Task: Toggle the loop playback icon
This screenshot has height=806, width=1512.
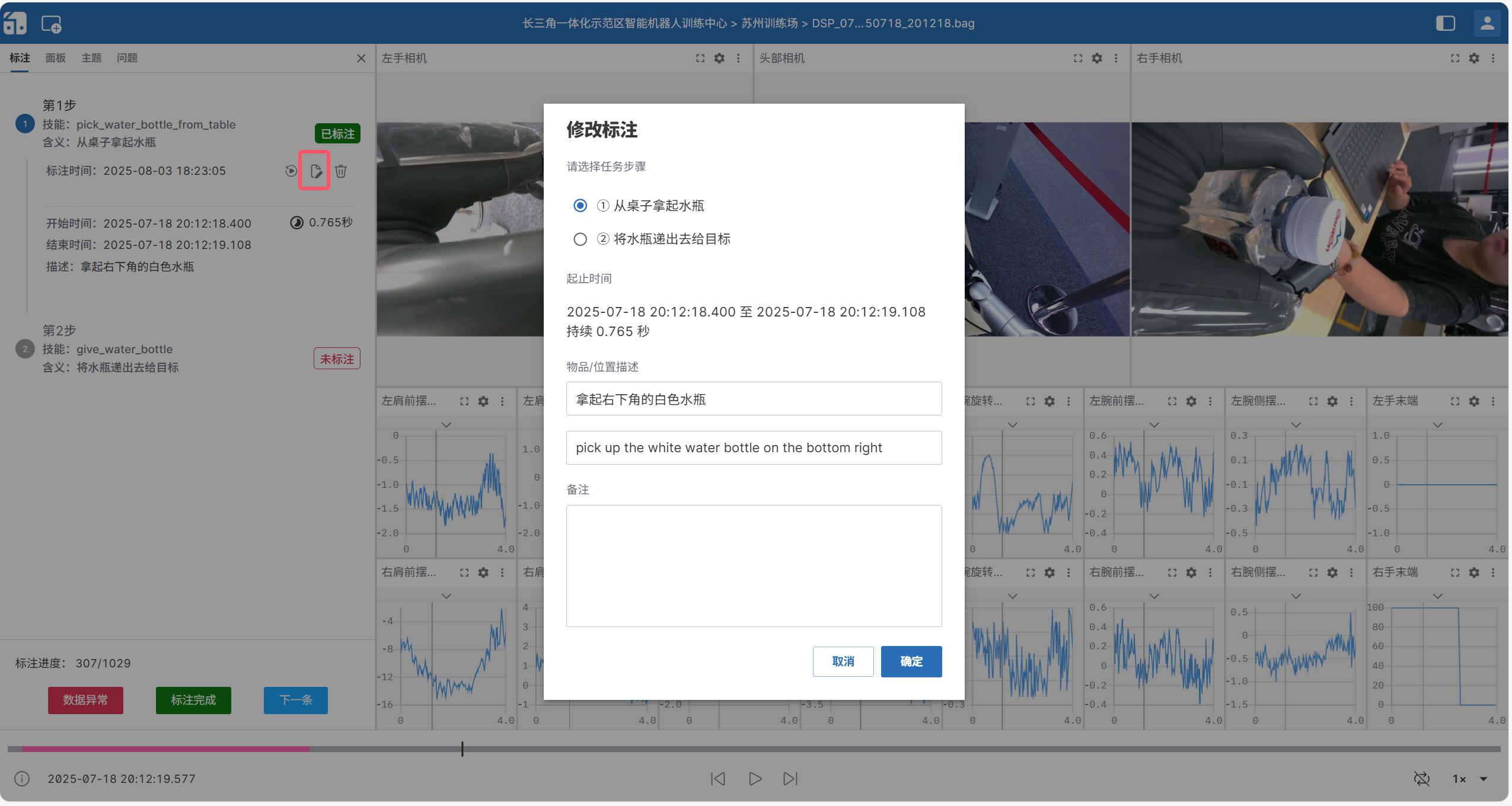Action: [x=1421, y=779]
